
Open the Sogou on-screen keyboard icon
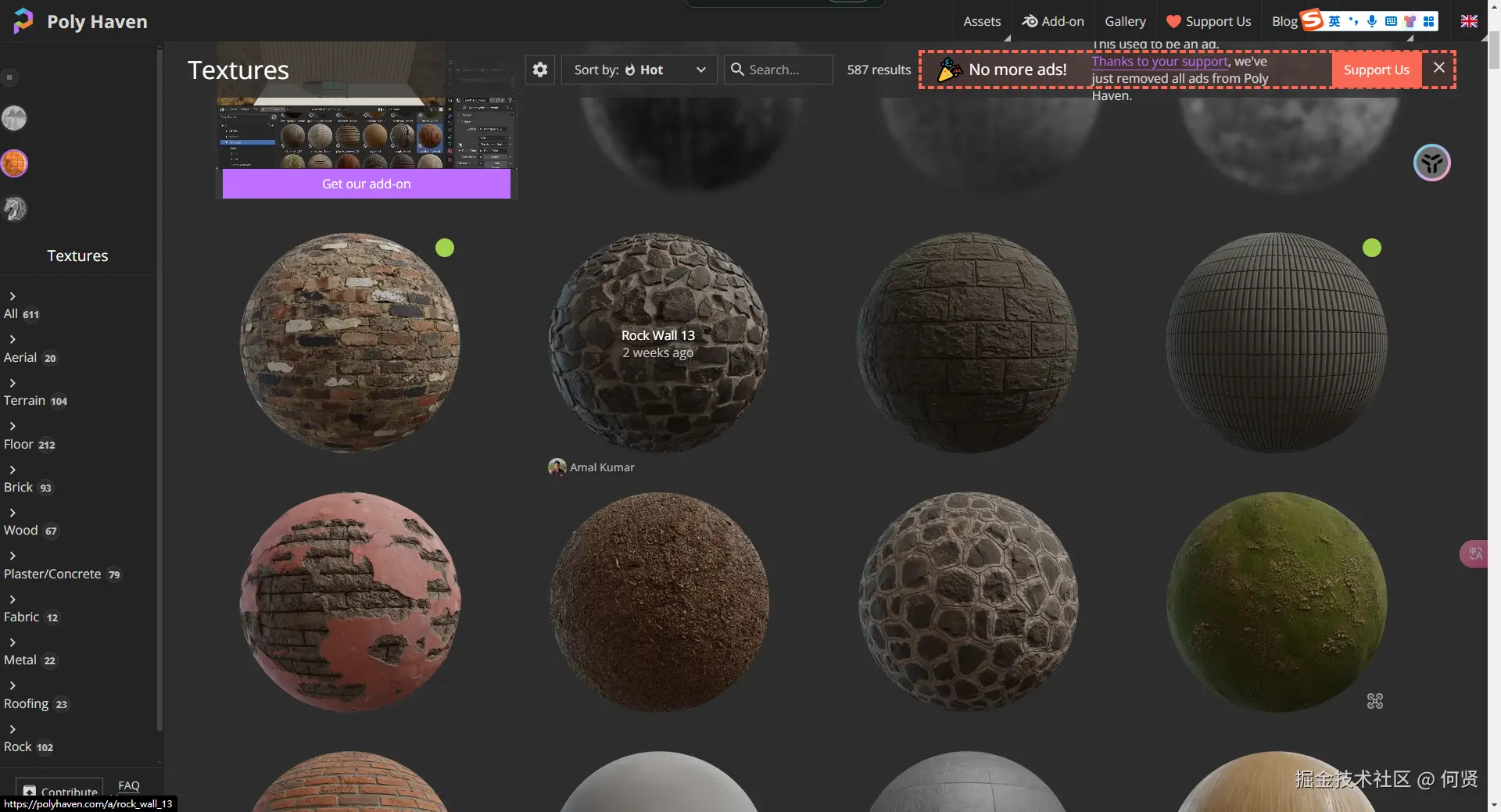tap(1391, 20)
